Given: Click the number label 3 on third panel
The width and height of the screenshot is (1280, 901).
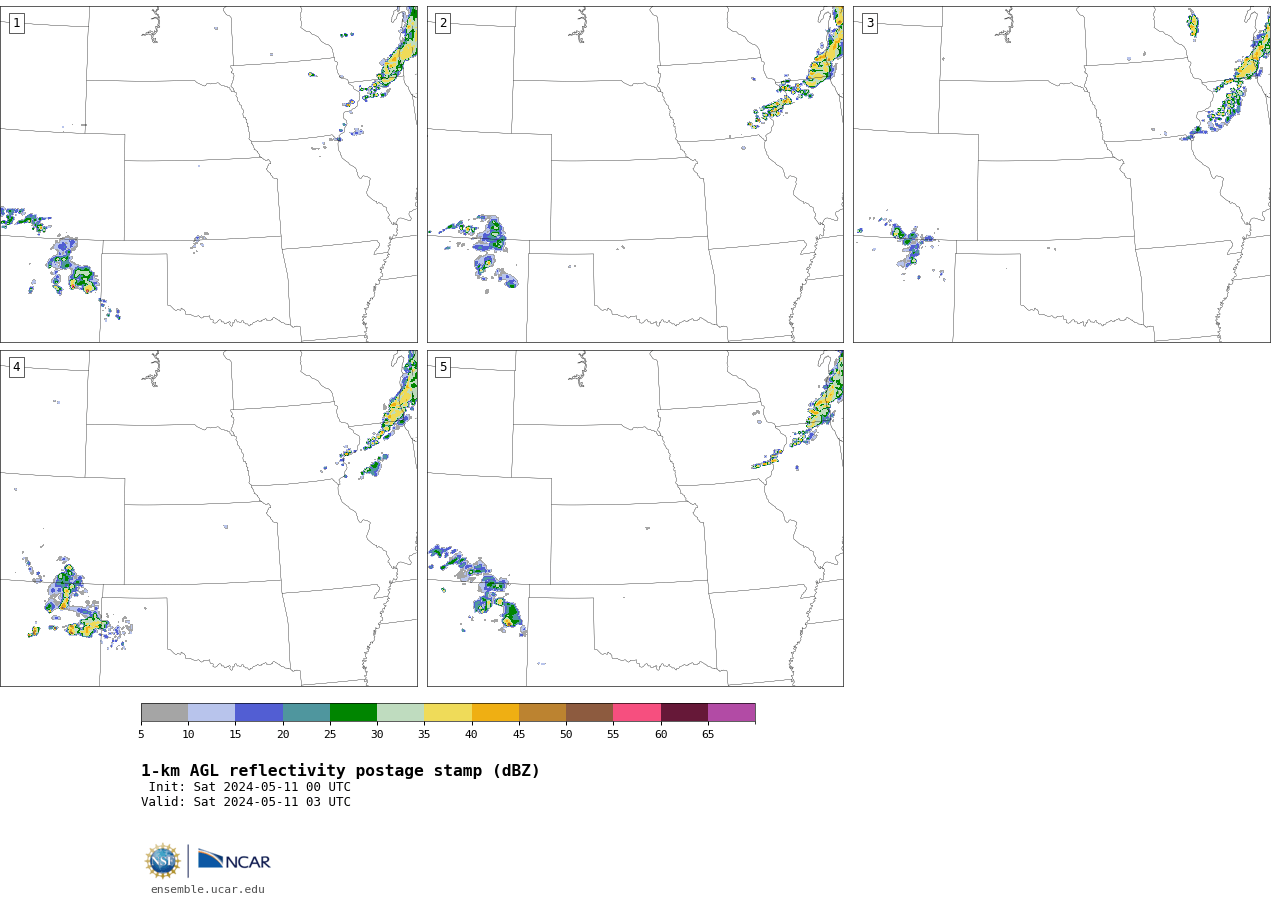Looking at the screenshot, I should pyautogui.click(x=869, y=23).
